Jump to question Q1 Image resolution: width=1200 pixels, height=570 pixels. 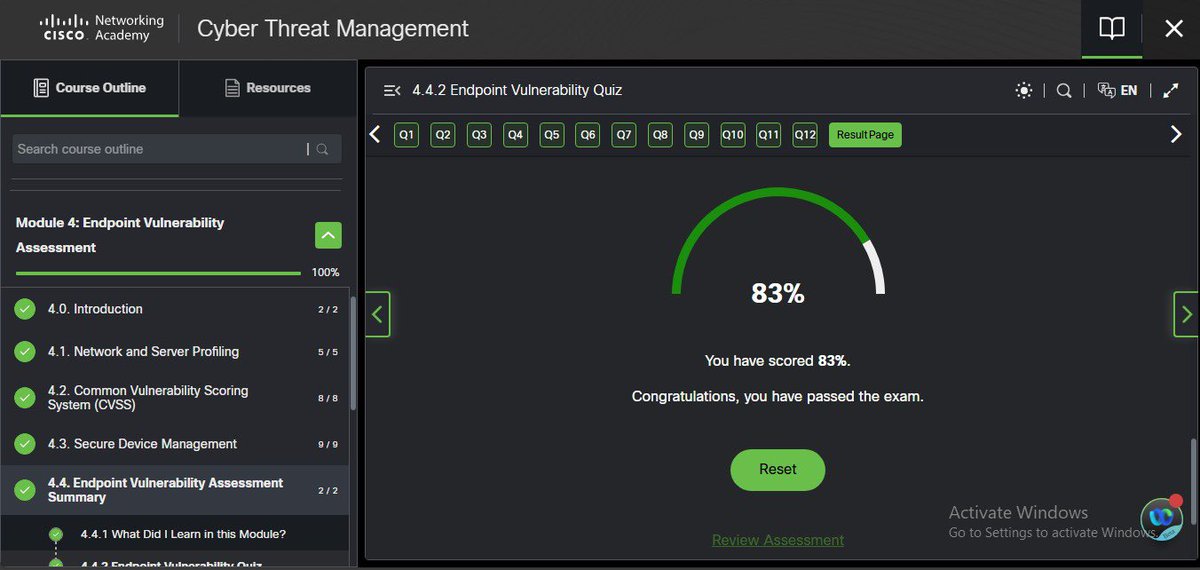pos(406,135)
